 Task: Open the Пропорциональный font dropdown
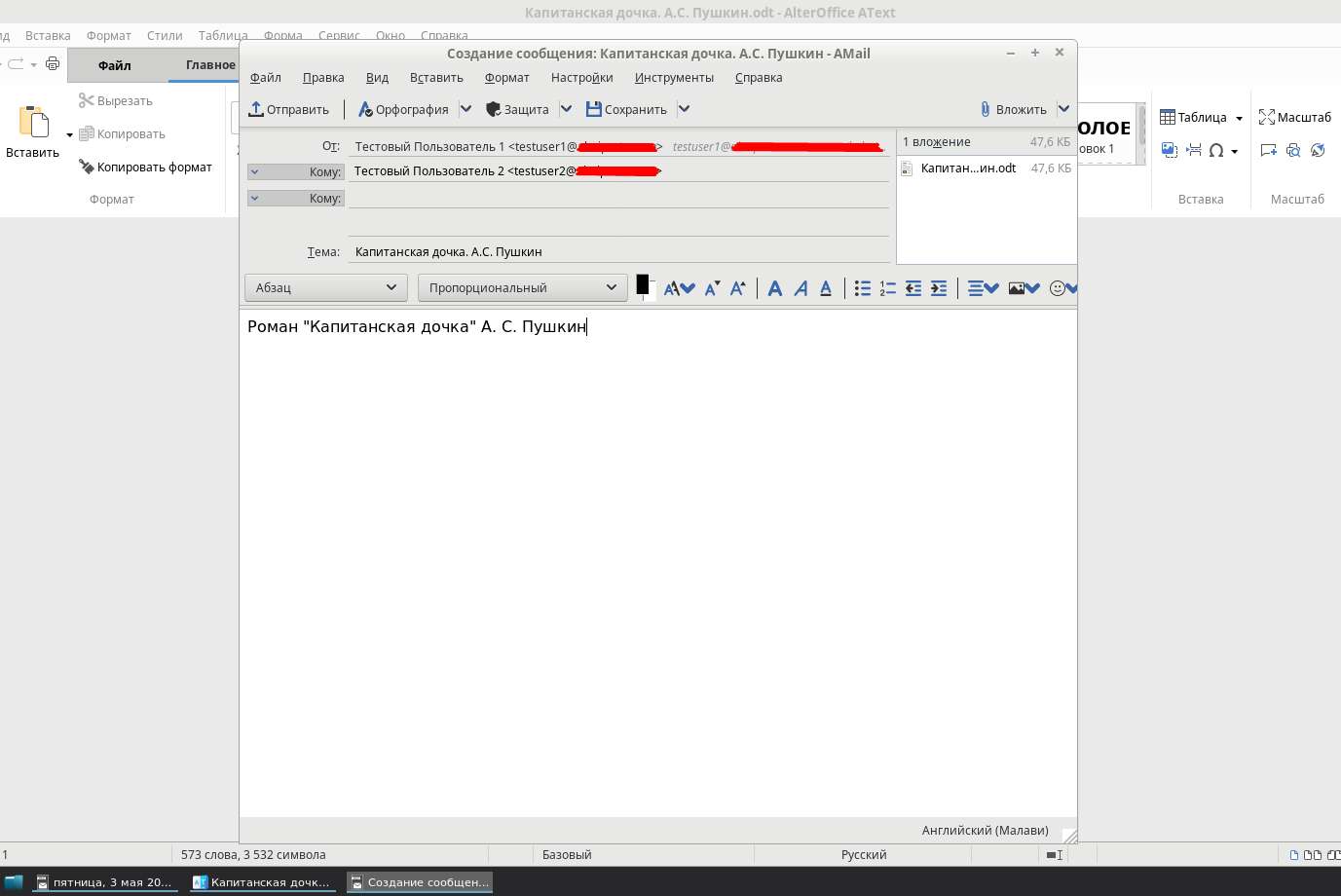click(x=522, y=287)
